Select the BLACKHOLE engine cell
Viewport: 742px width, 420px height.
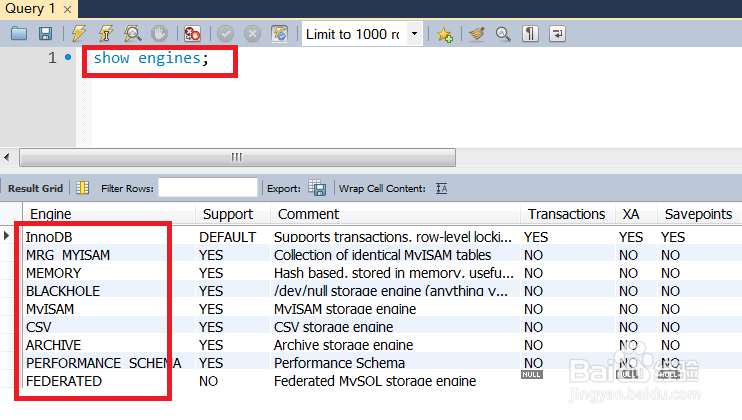(x=109, y=291)
